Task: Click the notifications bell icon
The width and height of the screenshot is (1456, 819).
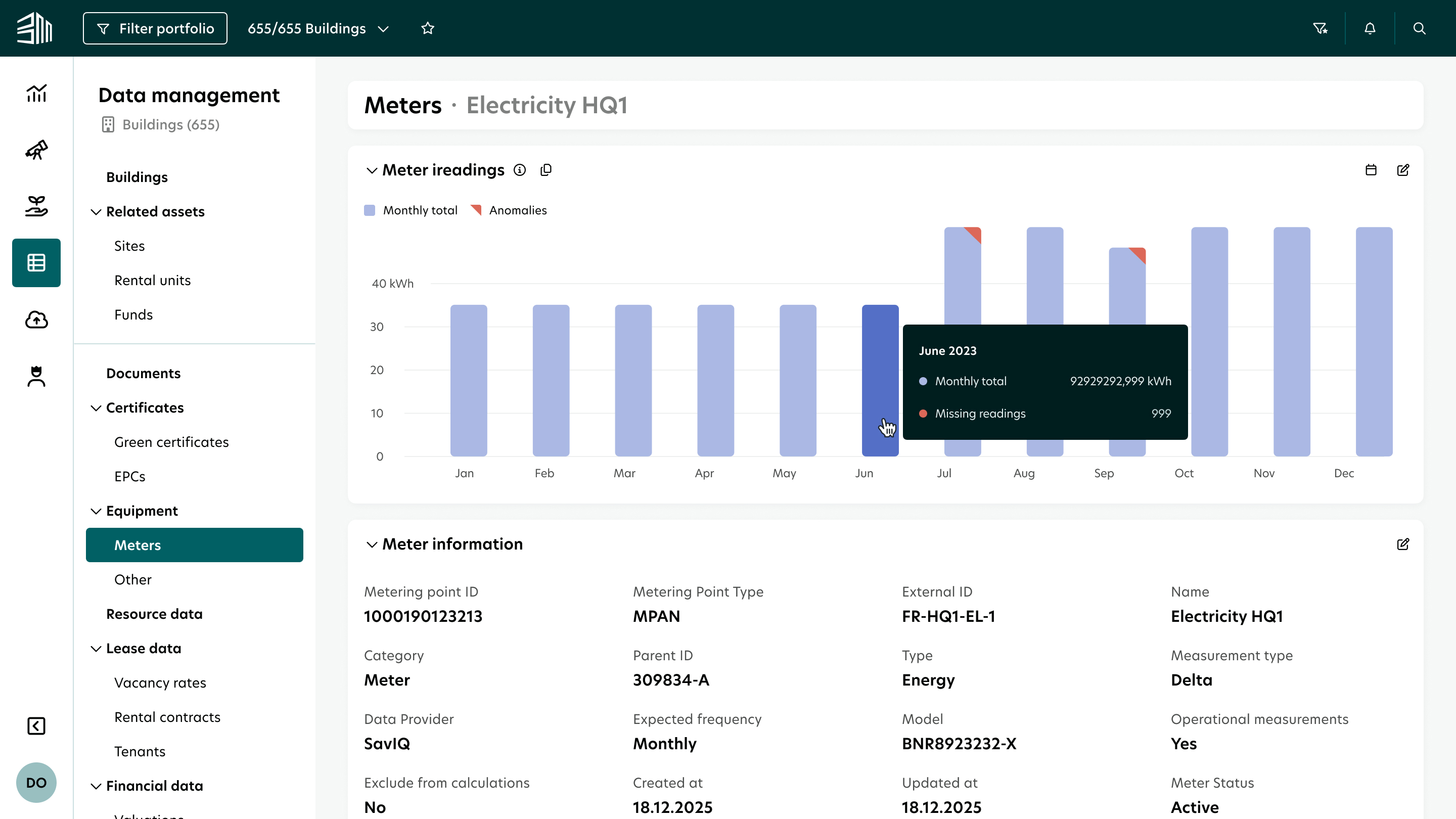Action: [x=1370, y=28]
